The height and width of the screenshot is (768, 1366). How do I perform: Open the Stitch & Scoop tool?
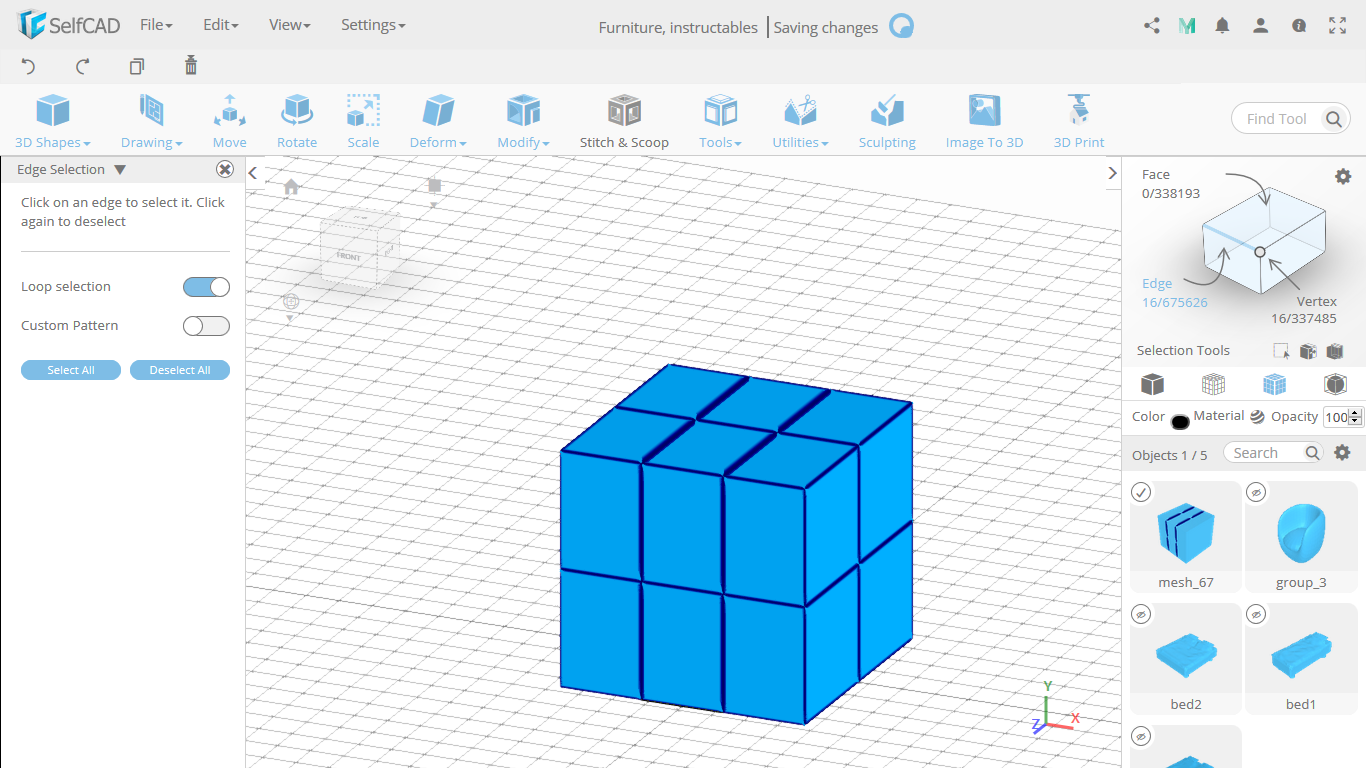624,122
